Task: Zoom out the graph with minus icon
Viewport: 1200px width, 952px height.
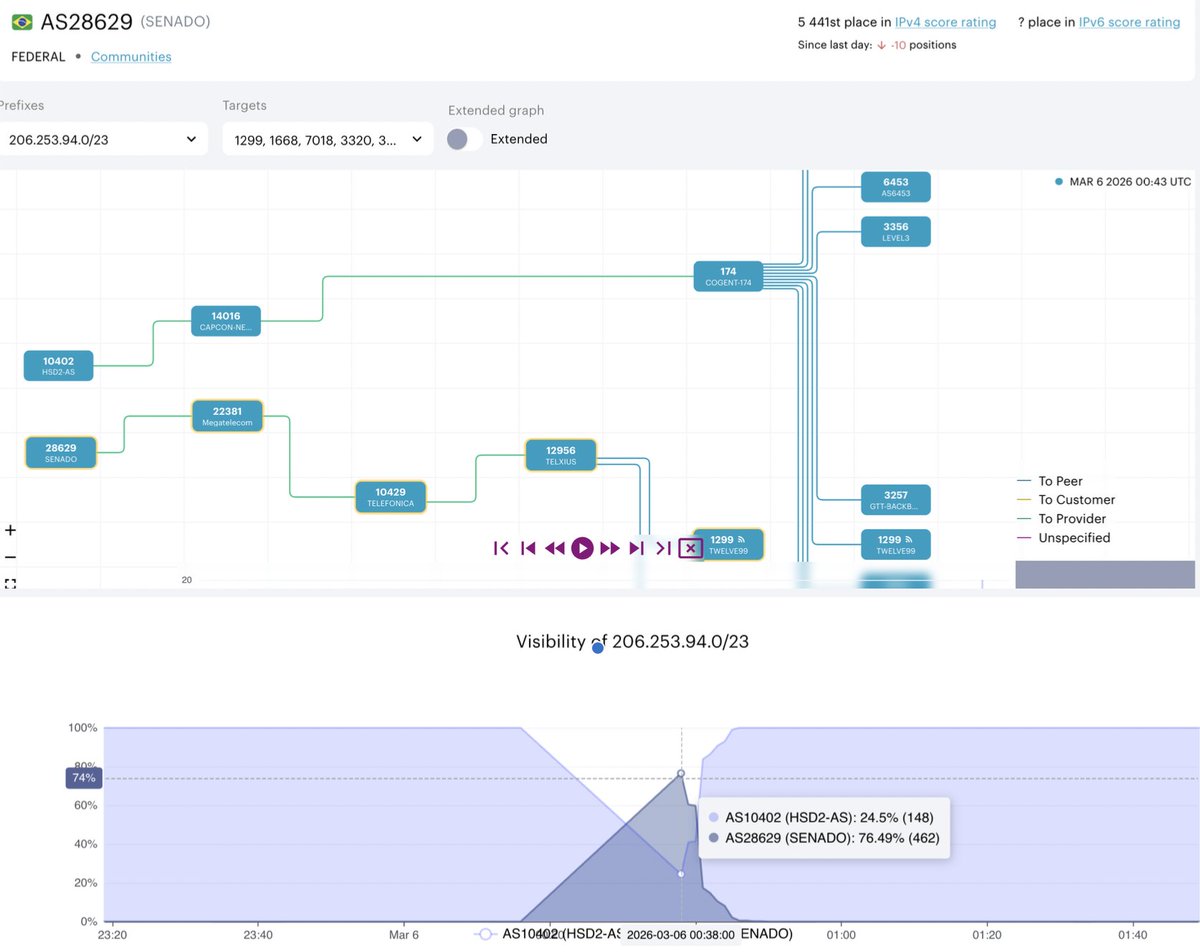Action: coord(10,557)
